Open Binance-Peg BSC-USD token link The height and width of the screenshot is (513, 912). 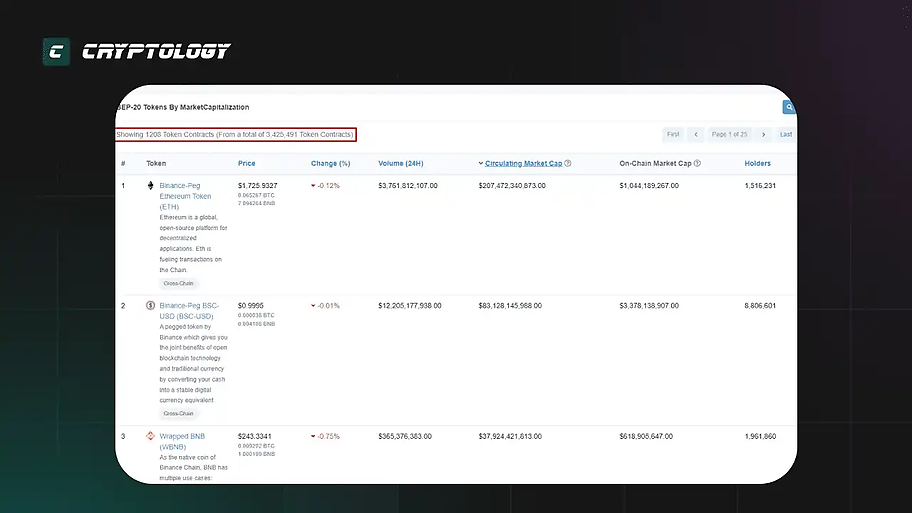click(189, 311)
